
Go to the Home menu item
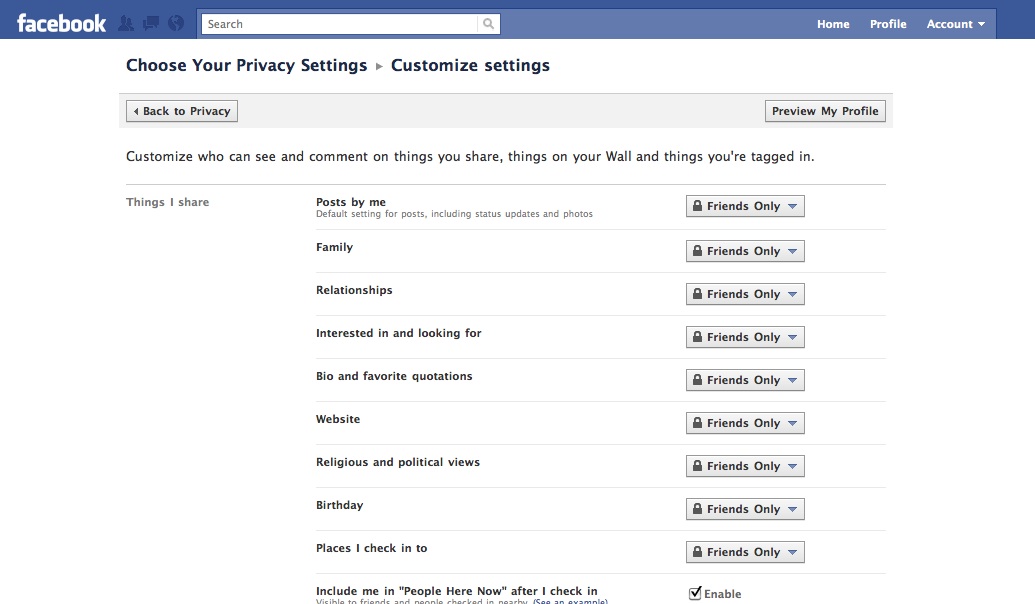(x=833, y=24)
